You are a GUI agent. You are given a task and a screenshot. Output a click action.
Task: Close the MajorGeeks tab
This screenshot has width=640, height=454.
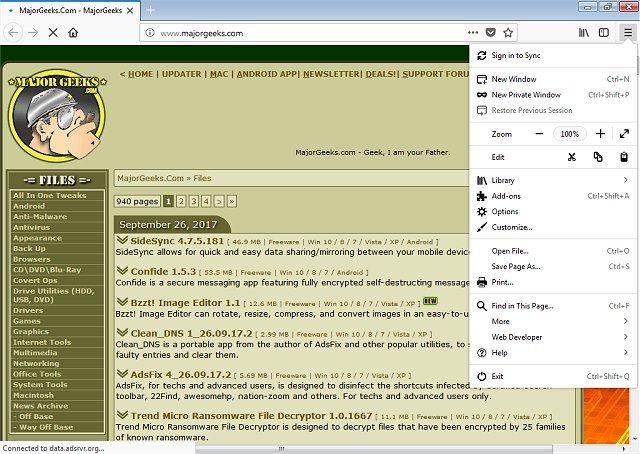tap(130, 11)
